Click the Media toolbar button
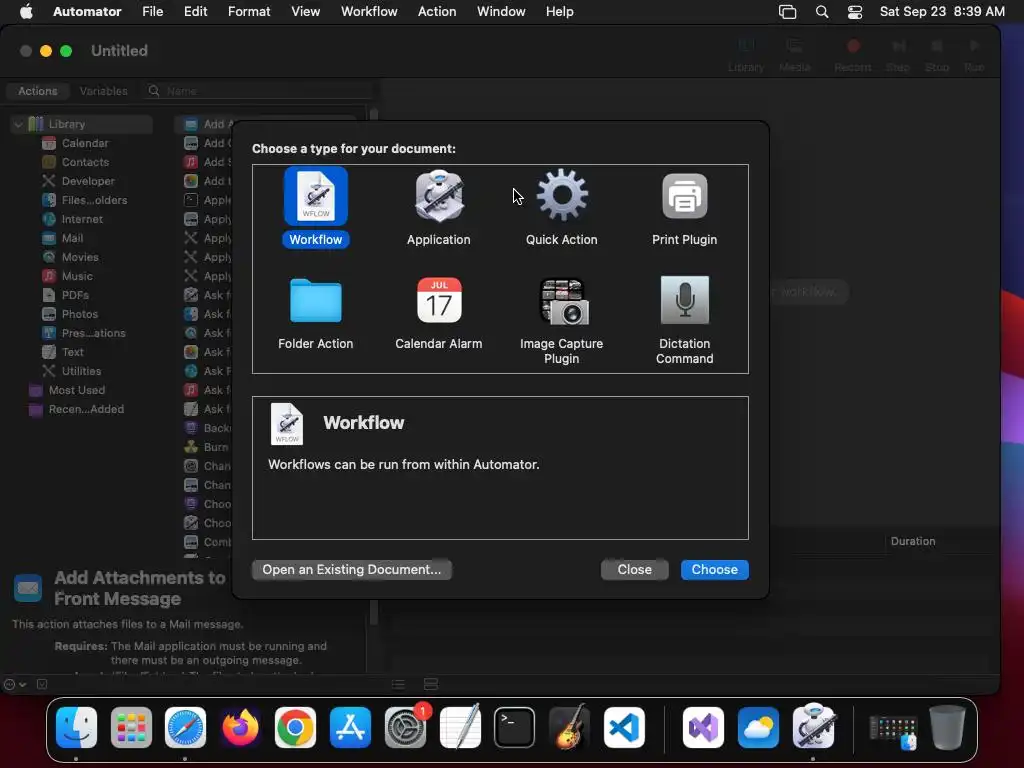The height and width of the screenshot is (768, 1024). pos(795,55)
